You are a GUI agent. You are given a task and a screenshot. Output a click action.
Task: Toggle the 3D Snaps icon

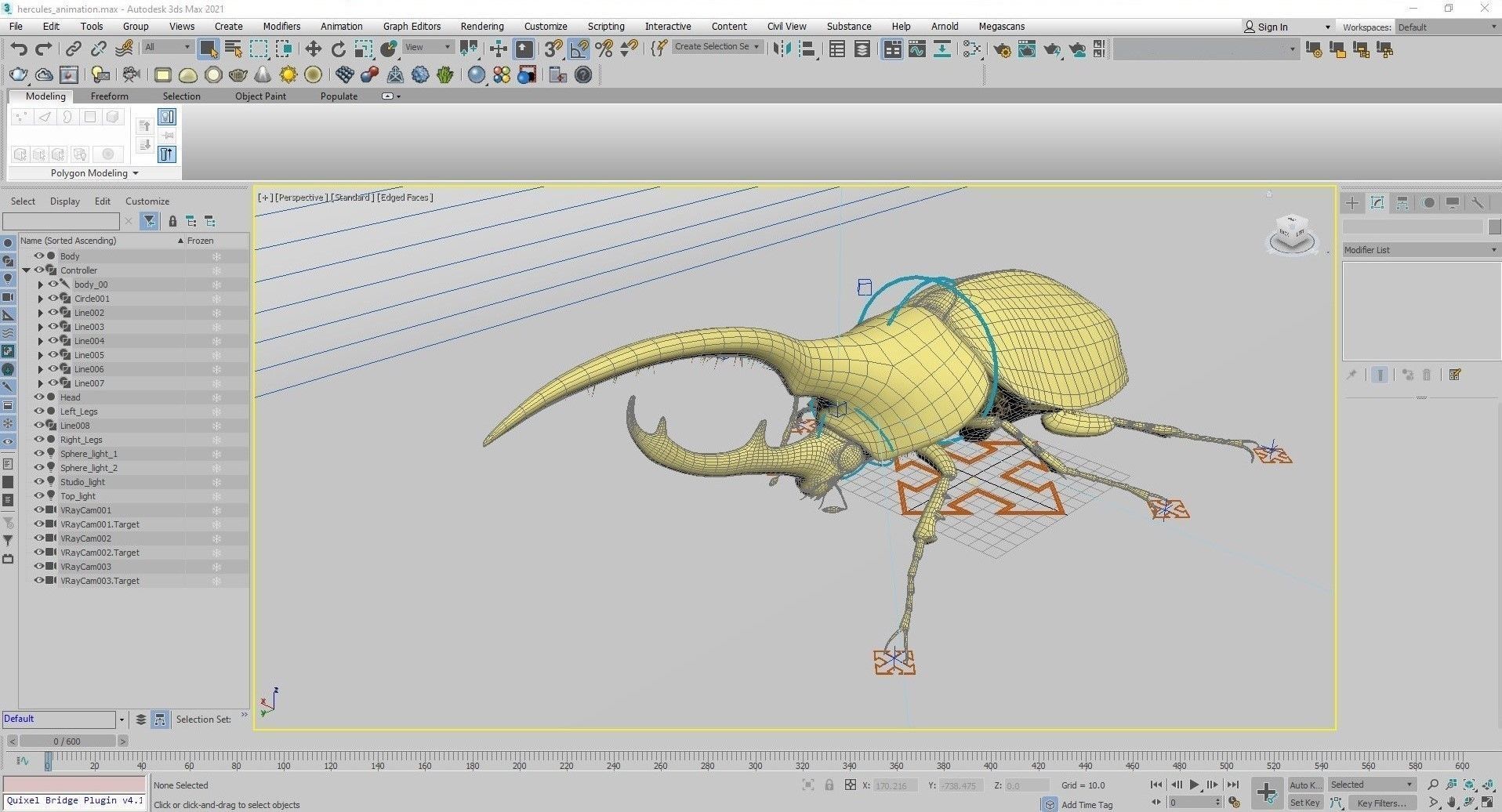click(553, 49)
